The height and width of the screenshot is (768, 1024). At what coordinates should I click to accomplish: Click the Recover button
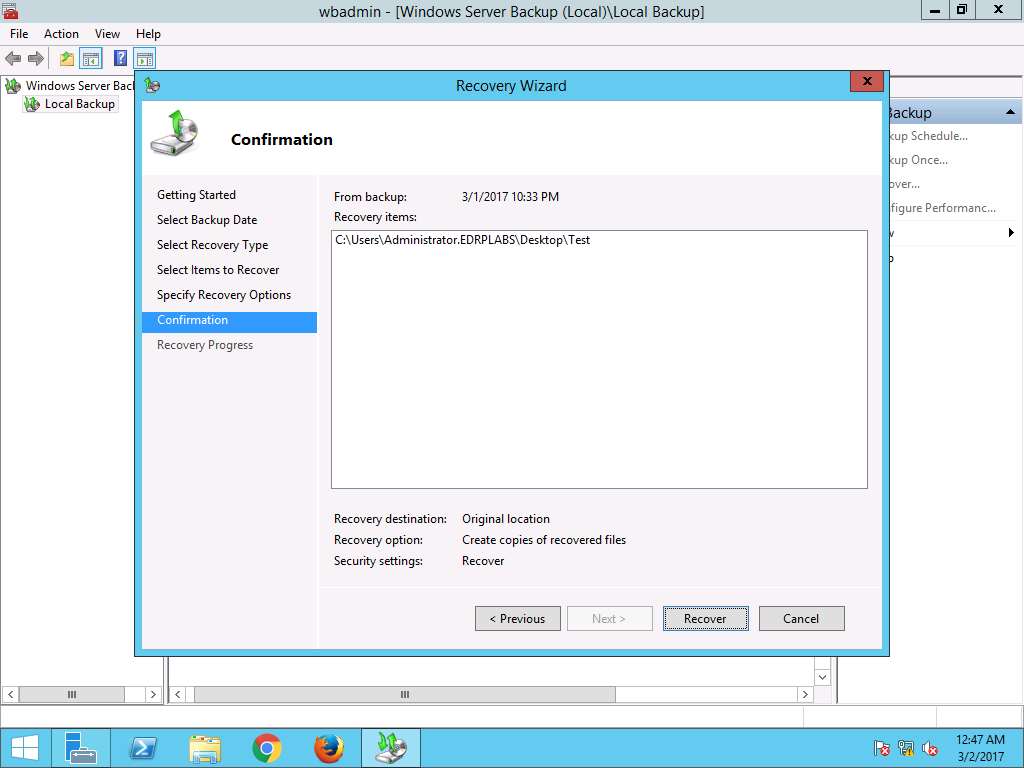(x=705, y=618)
